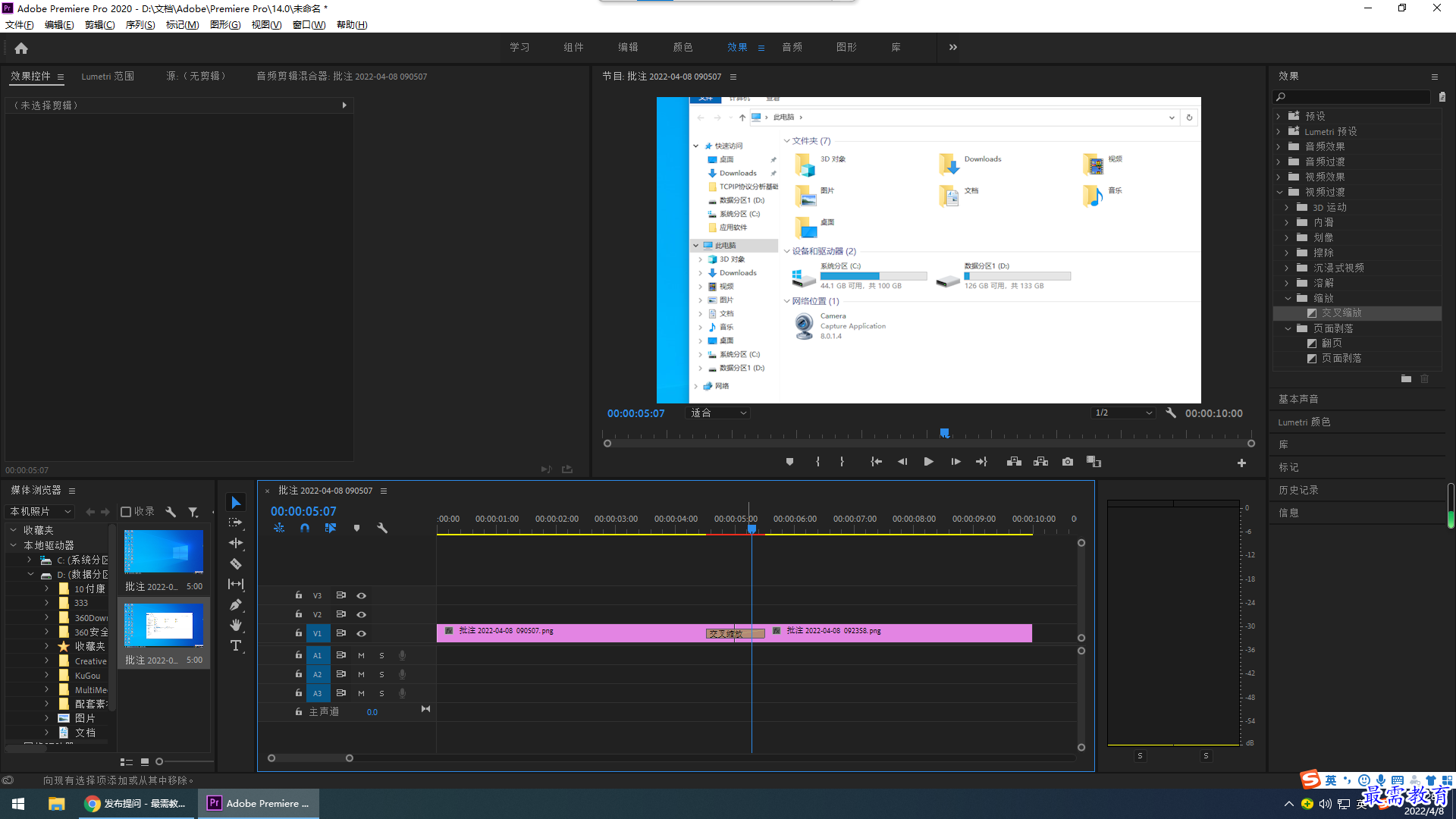Select the Selection tool arrow
1456x819 pixels.
click(236, 503)
